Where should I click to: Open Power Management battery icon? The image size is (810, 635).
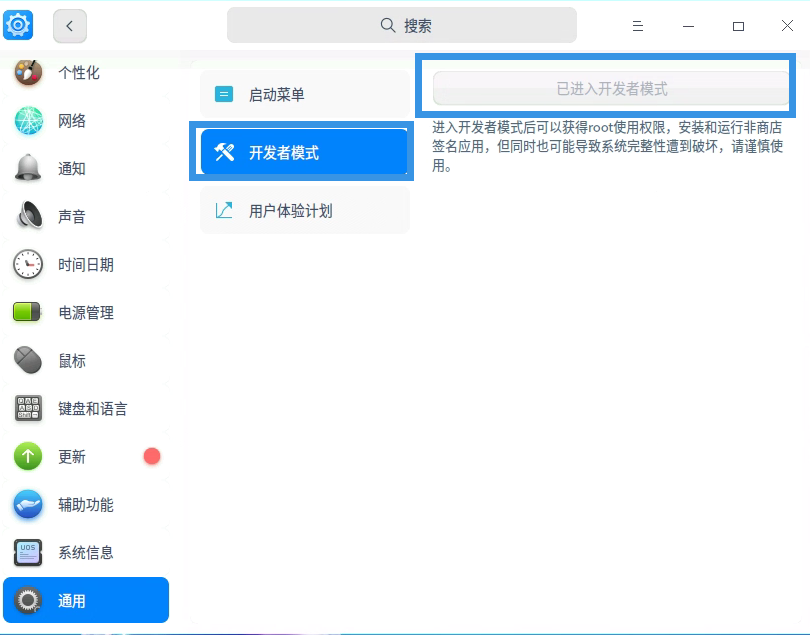(28, 313)
